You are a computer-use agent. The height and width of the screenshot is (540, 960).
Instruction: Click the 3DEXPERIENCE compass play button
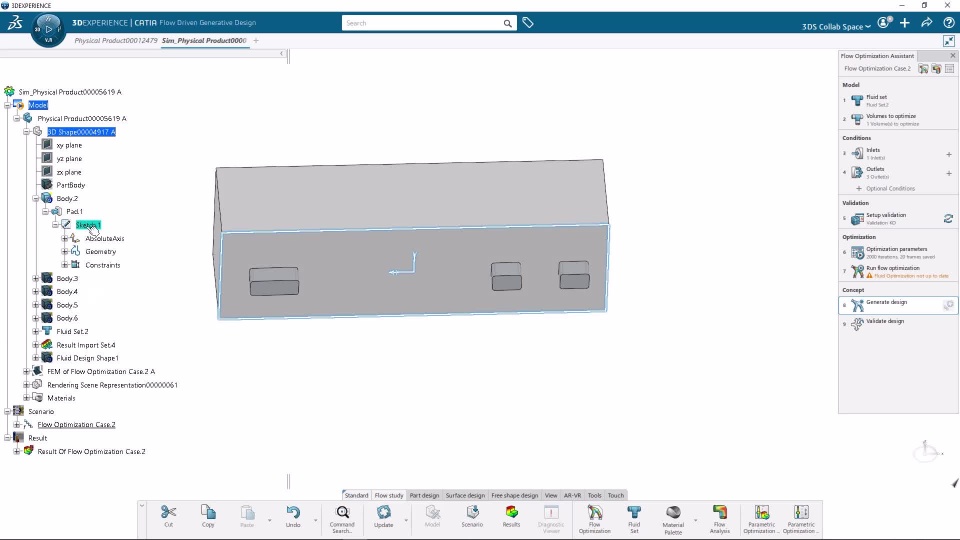tap(48, 29)
